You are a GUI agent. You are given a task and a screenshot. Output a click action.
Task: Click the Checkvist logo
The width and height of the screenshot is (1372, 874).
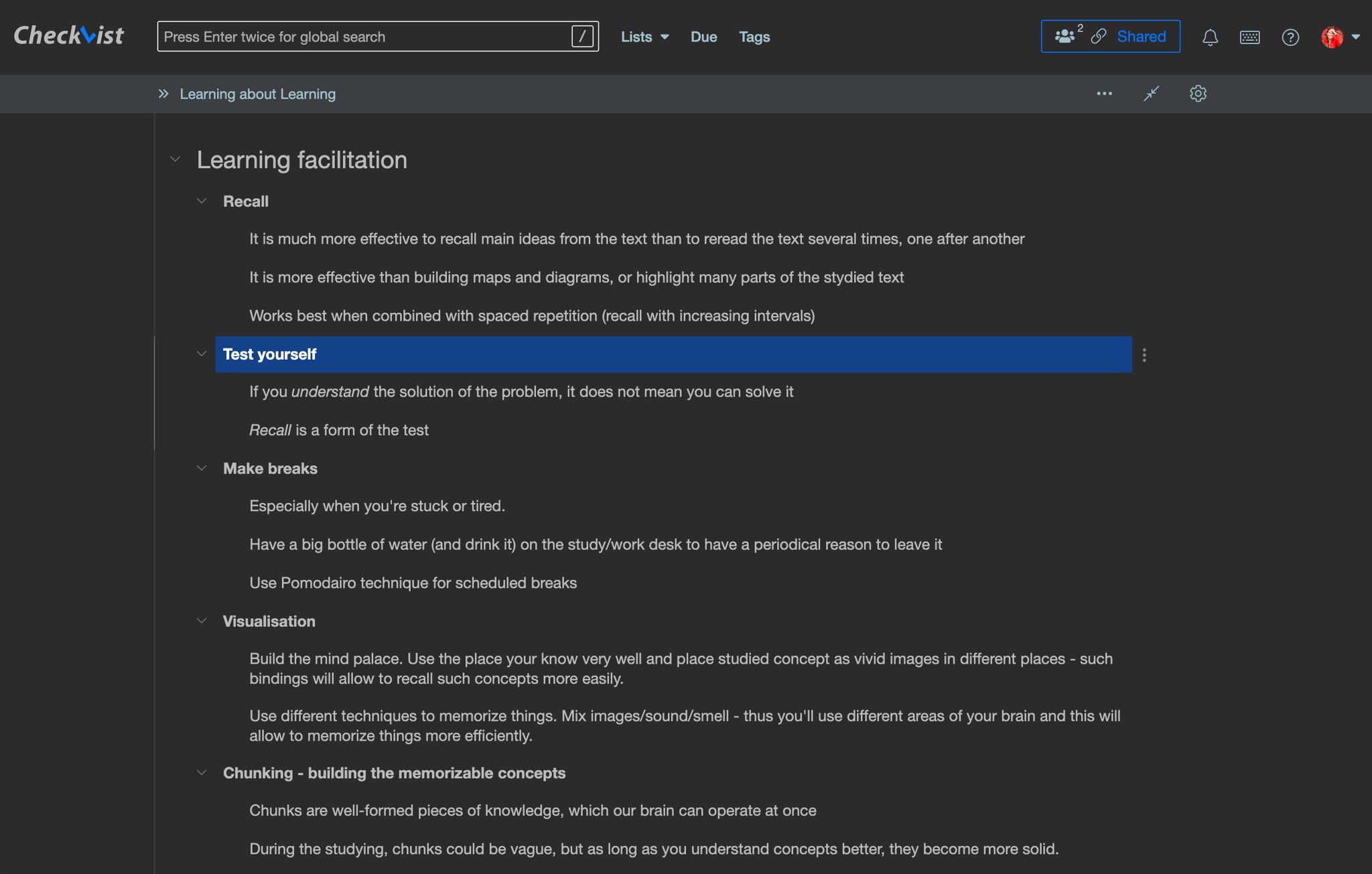tap(69, 35)
